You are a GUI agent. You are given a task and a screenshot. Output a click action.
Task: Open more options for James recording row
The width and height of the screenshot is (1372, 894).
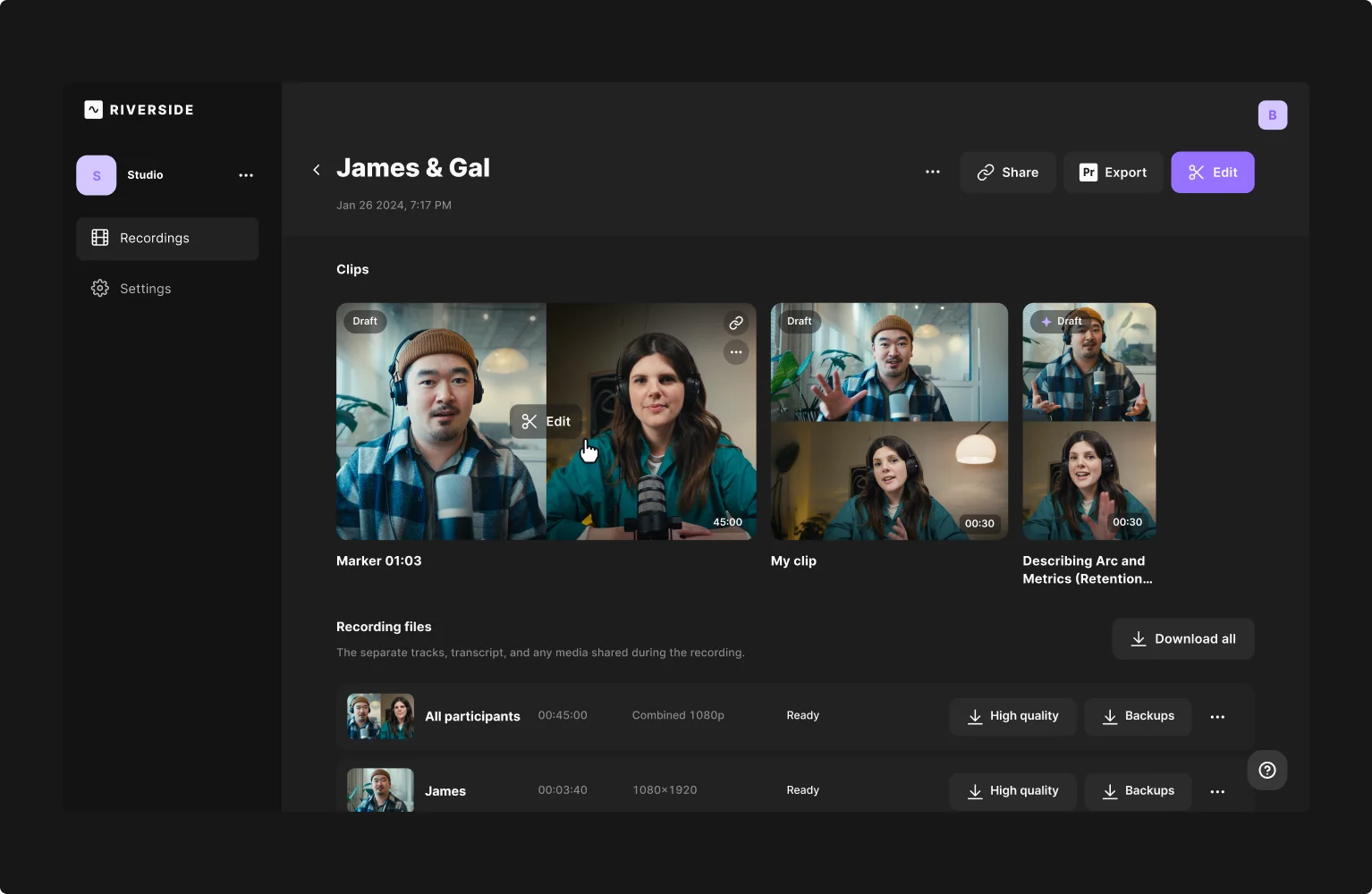point(1216,791)
